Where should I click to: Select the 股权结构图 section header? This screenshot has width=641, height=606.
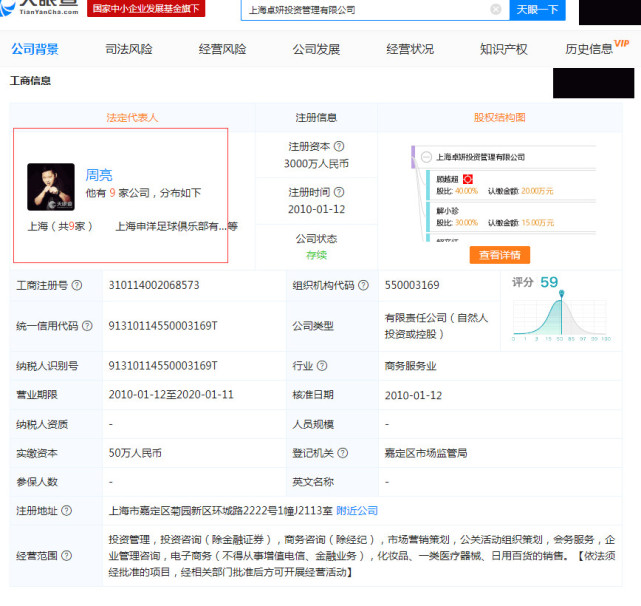[500, 118]
